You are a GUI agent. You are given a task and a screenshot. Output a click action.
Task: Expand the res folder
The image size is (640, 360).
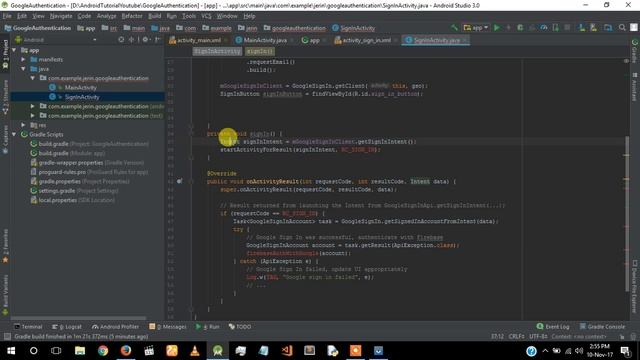pyautogui.click(x=23, y=125)
